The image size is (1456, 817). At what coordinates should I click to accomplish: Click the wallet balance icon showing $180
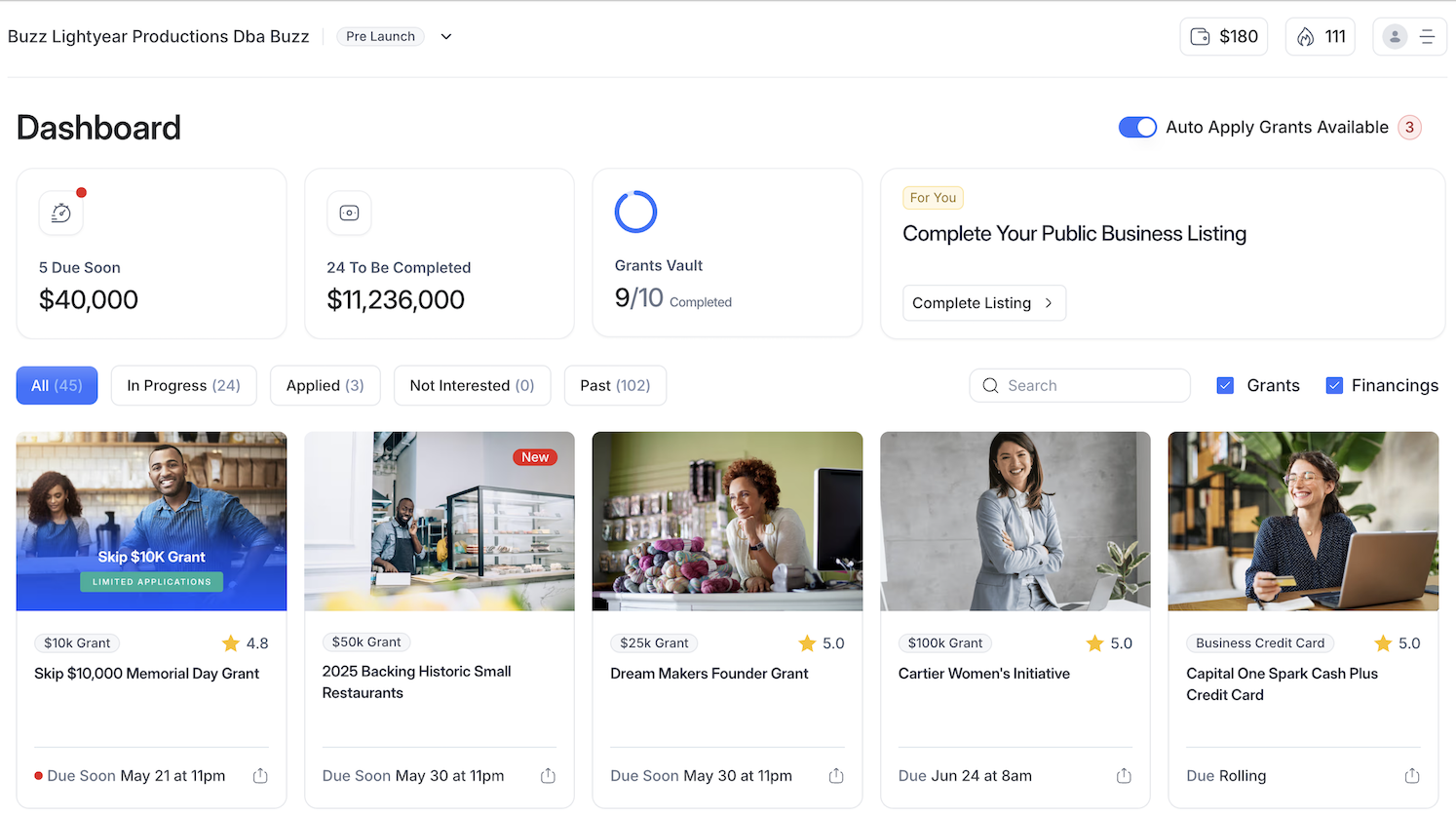click(1200, 37)
